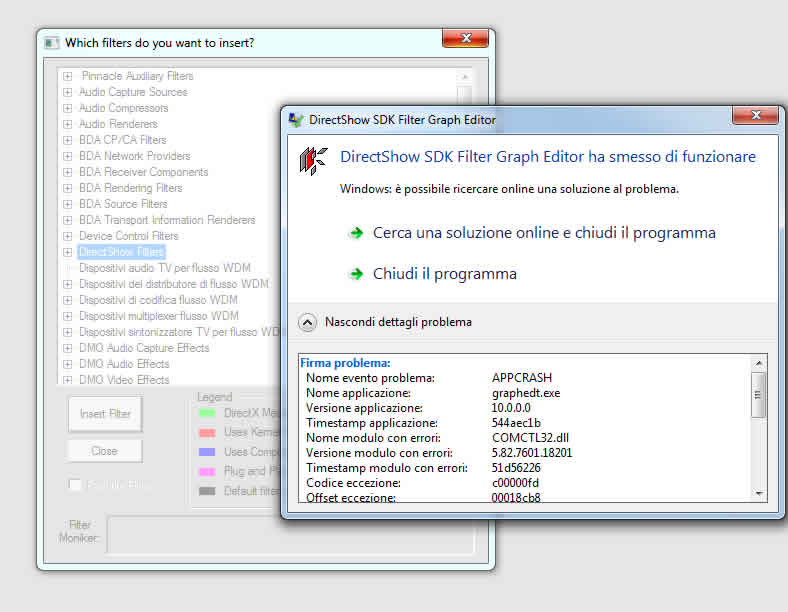Click details scrollbar up arrow
The image size is (788, 612).
click(758, 363)
